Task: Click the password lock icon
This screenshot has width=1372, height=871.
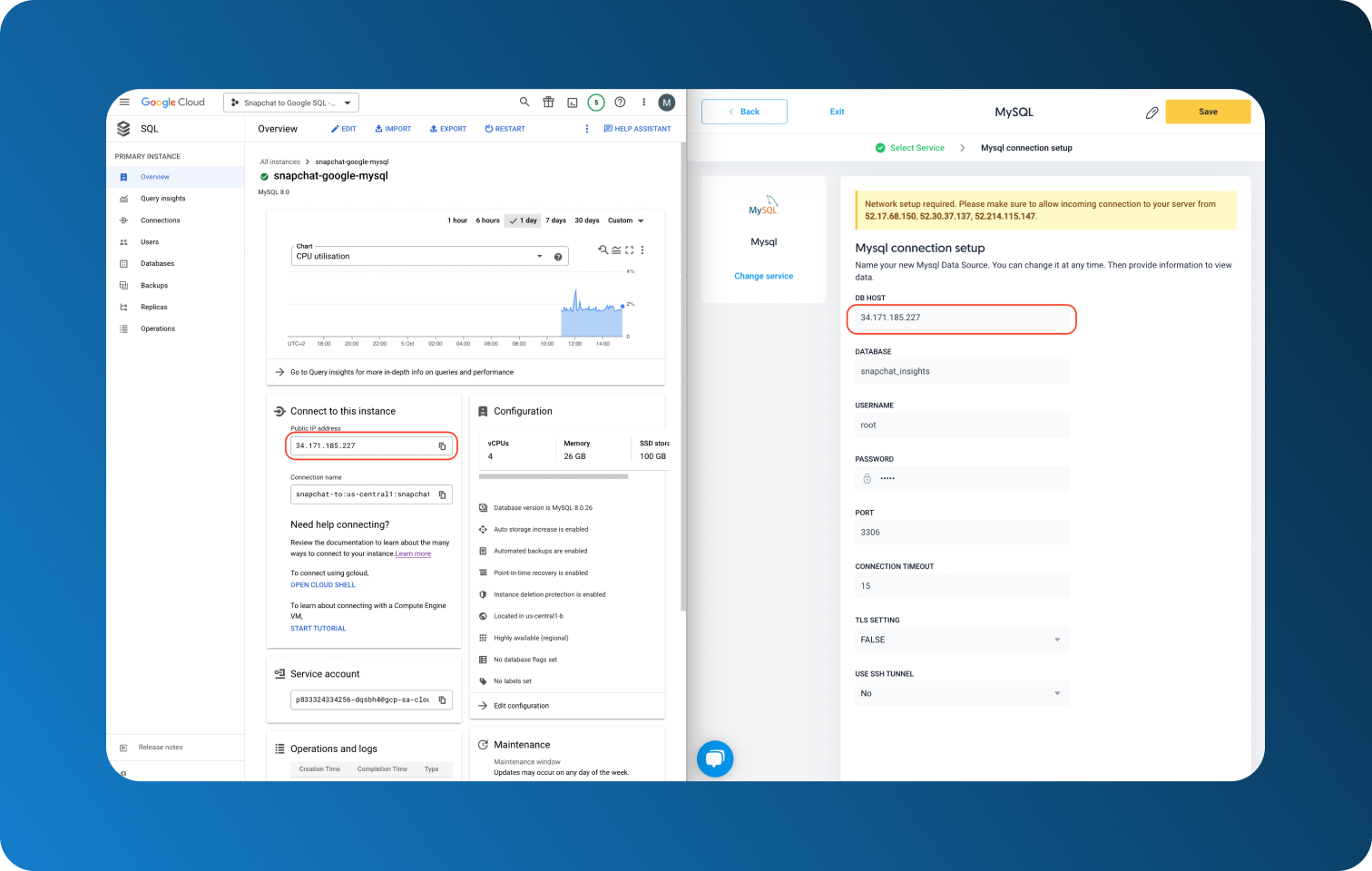Action: [867, 478]
